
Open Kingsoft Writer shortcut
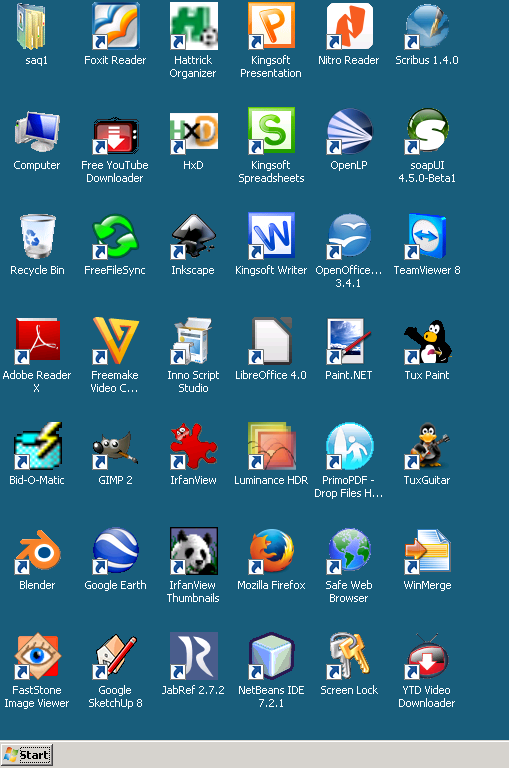pyautogui.click(x=271, y=235)
